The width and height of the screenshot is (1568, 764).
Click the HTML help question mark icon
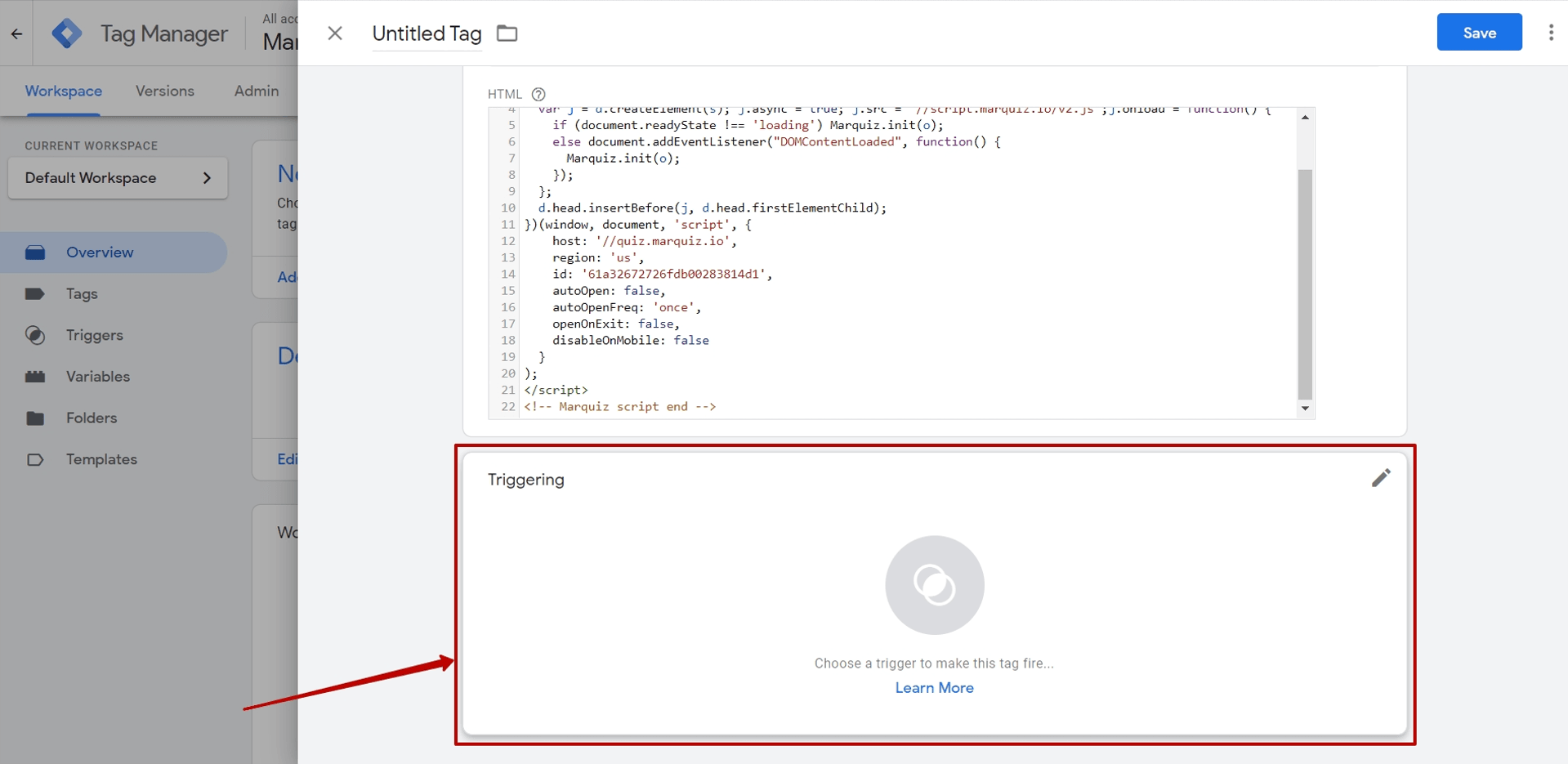pyautogui.click(x=538, y=94)
